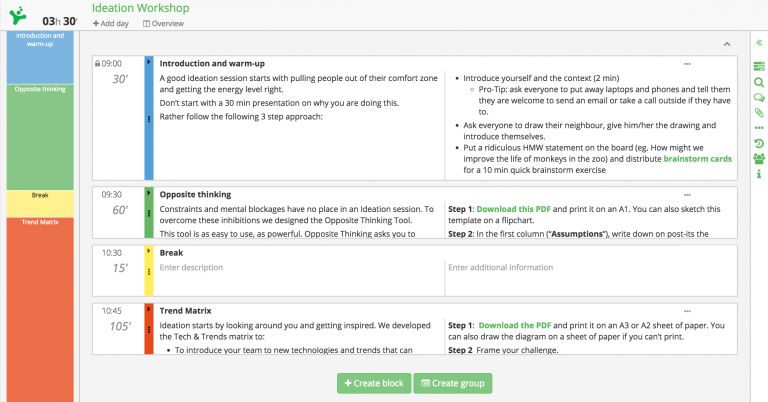Viewport: 768px width, 402px height.
Task: Open the team members people icon
Action: (759, 159)
